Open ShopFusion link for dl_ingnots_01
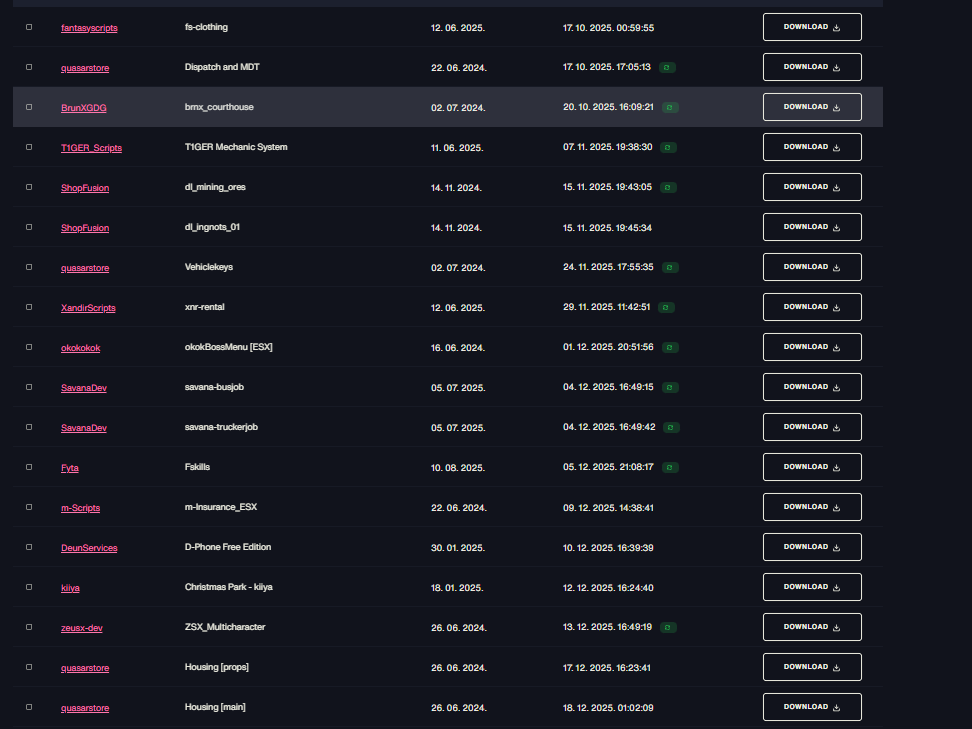 click(x=85, y=228)
